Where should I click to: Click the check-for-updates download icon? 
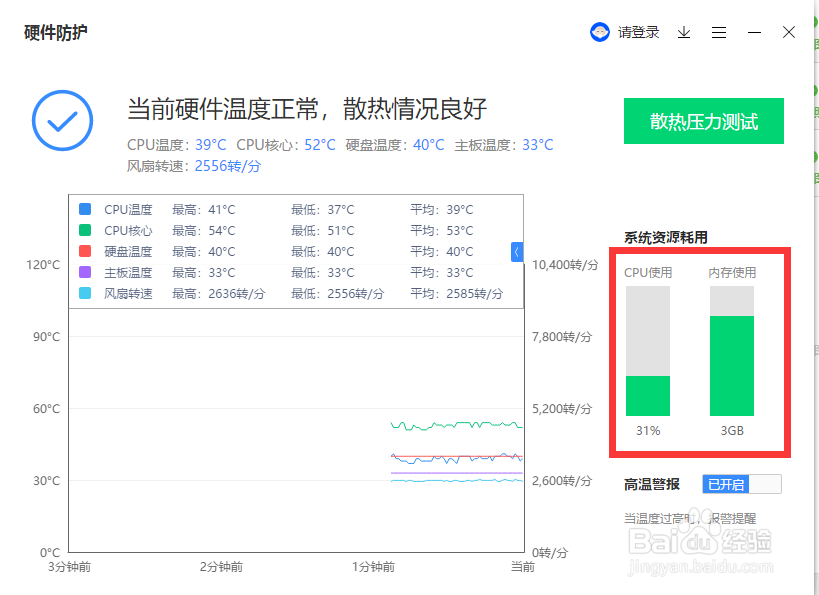click(x=684, y=31)
